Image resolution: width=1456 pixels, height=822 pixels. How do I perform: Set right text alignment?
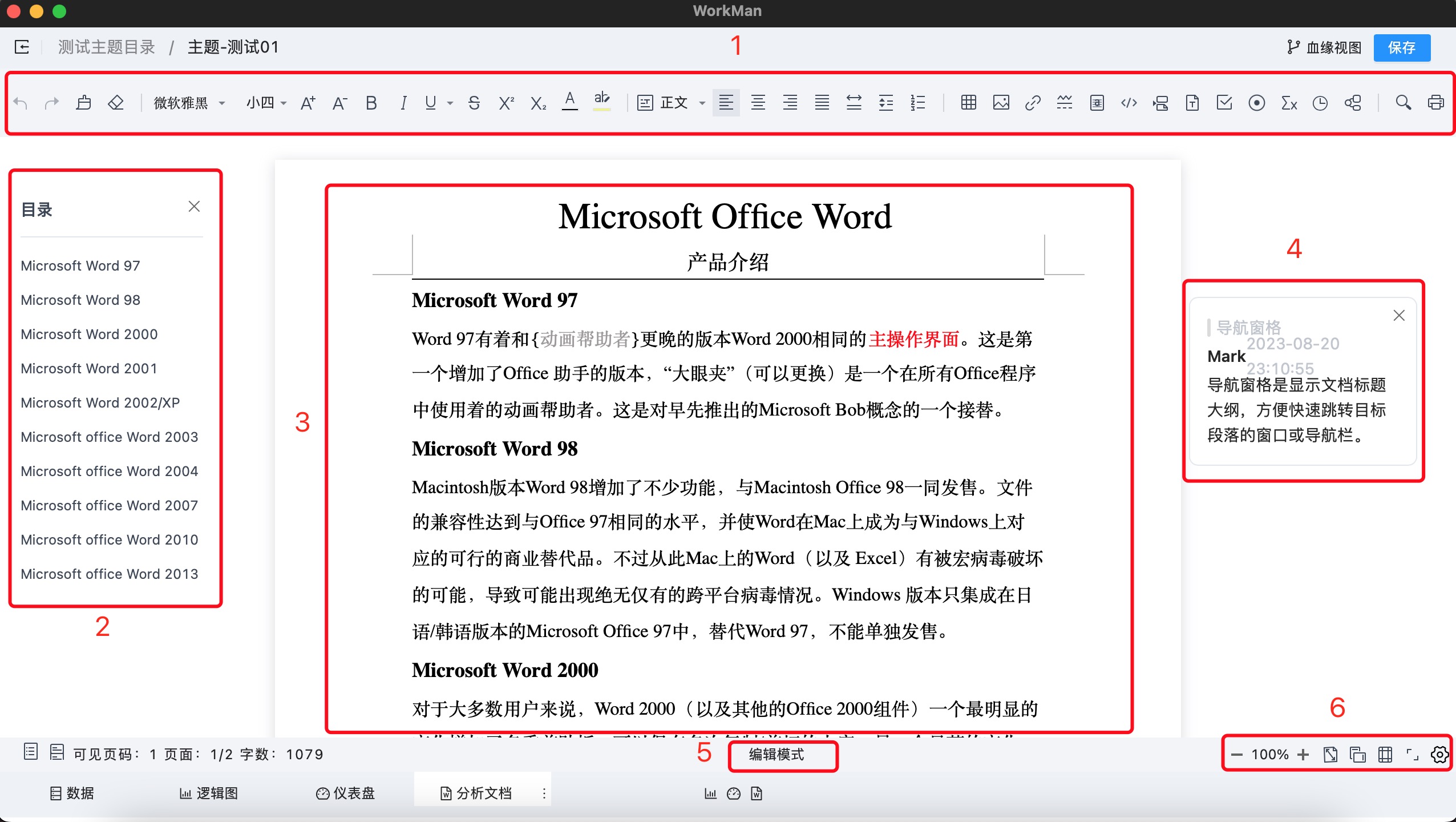[790, 103]
